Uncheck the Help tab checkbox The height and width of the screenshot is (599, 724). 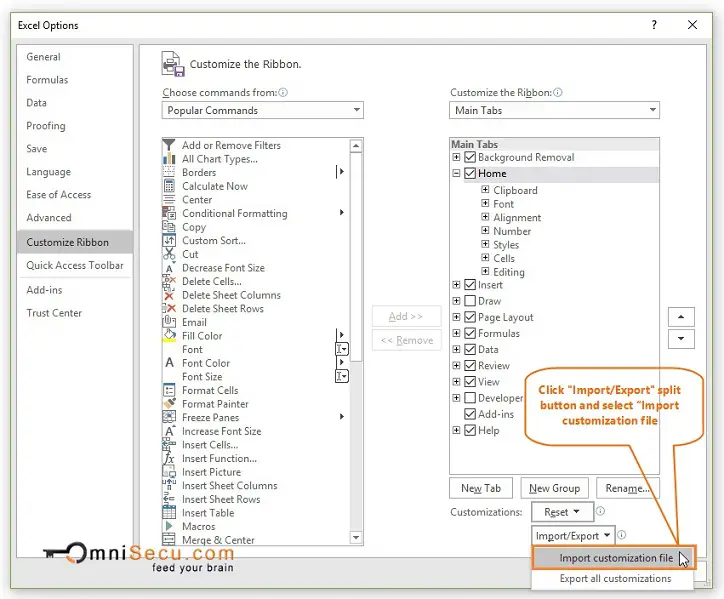tap(470, 430)
